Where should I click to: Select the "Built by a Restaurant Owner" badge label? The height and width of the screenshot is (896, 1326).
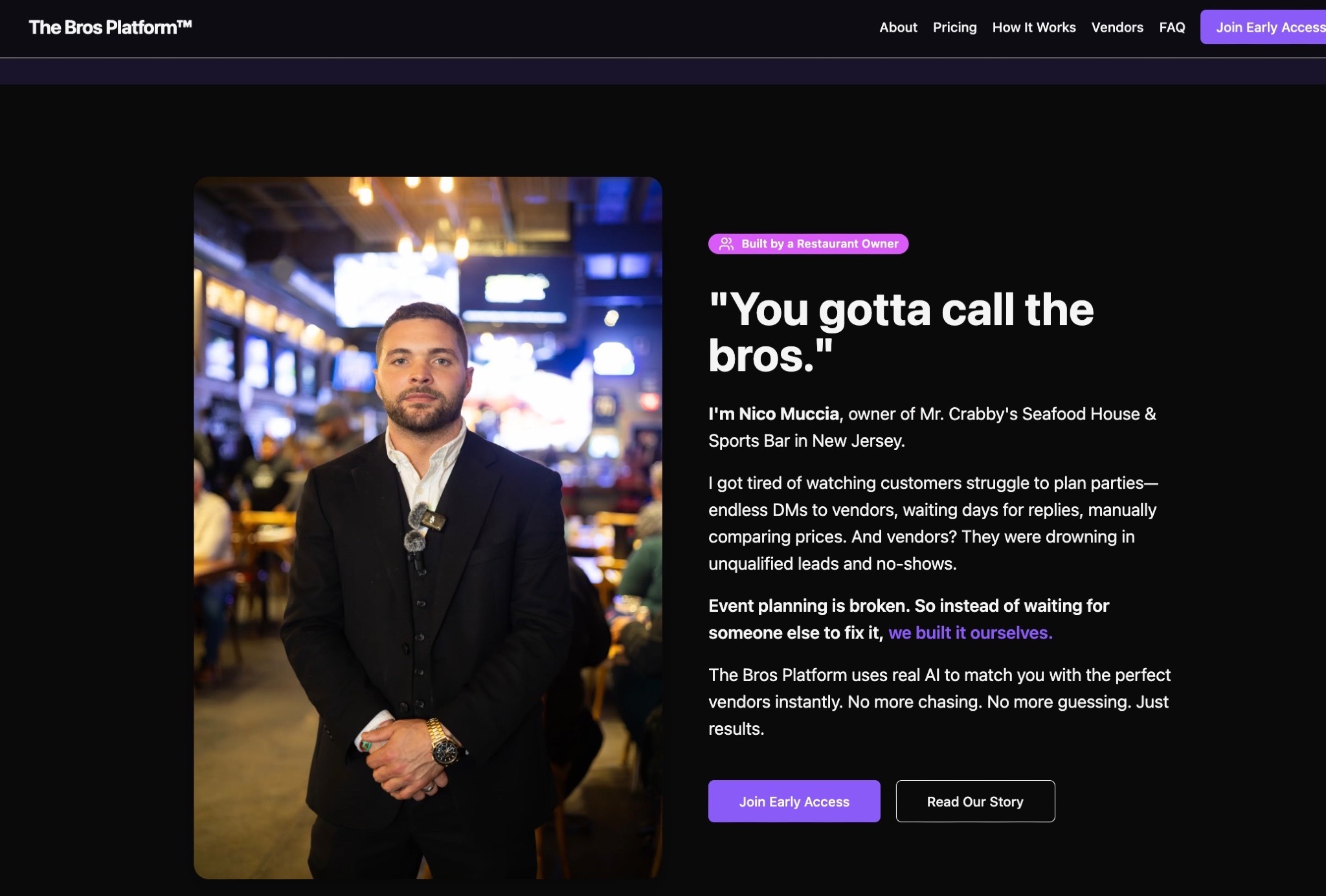tap(820, 244)
